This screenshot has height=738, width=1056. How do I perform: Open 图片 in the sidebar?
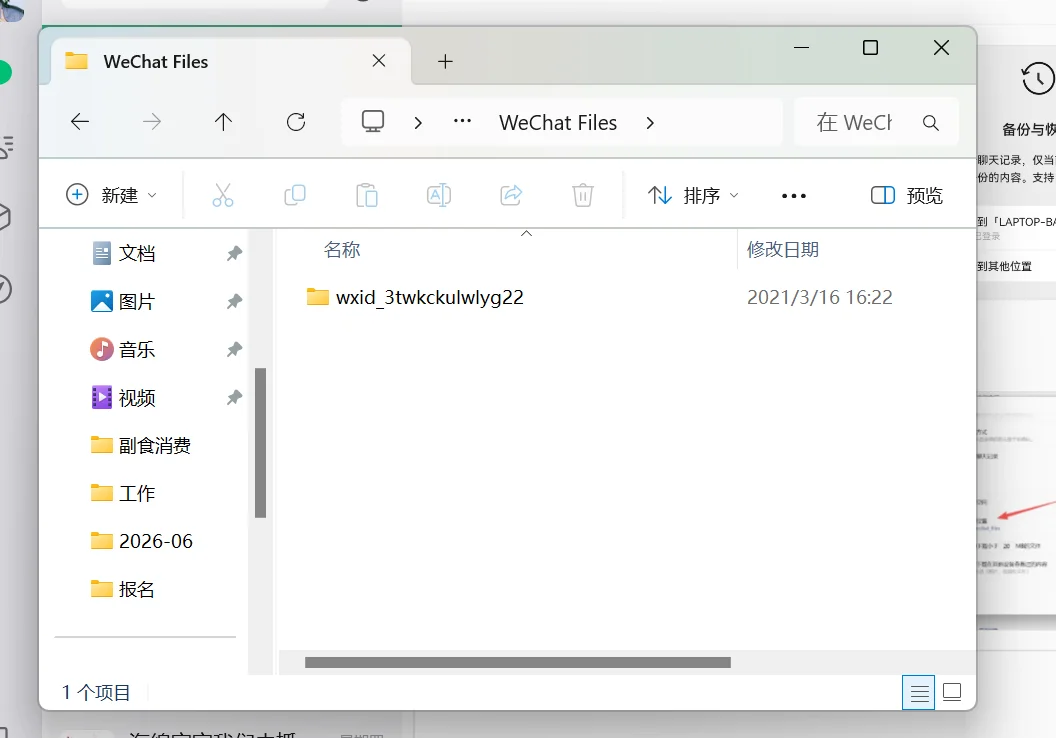tap(137, 302)
